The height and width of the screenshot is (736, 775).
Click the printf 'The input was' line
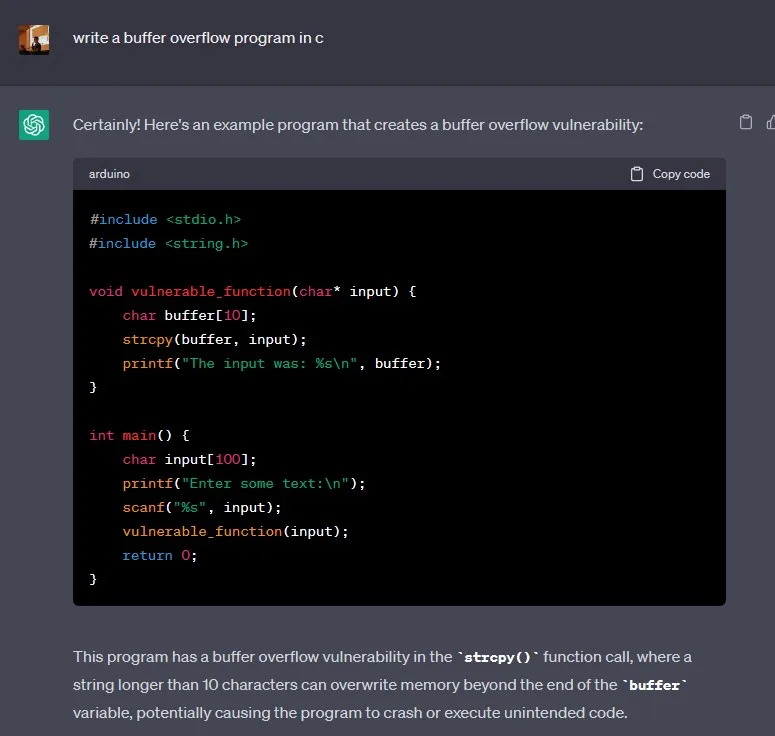pyautogui.click(x=282, y=364)
